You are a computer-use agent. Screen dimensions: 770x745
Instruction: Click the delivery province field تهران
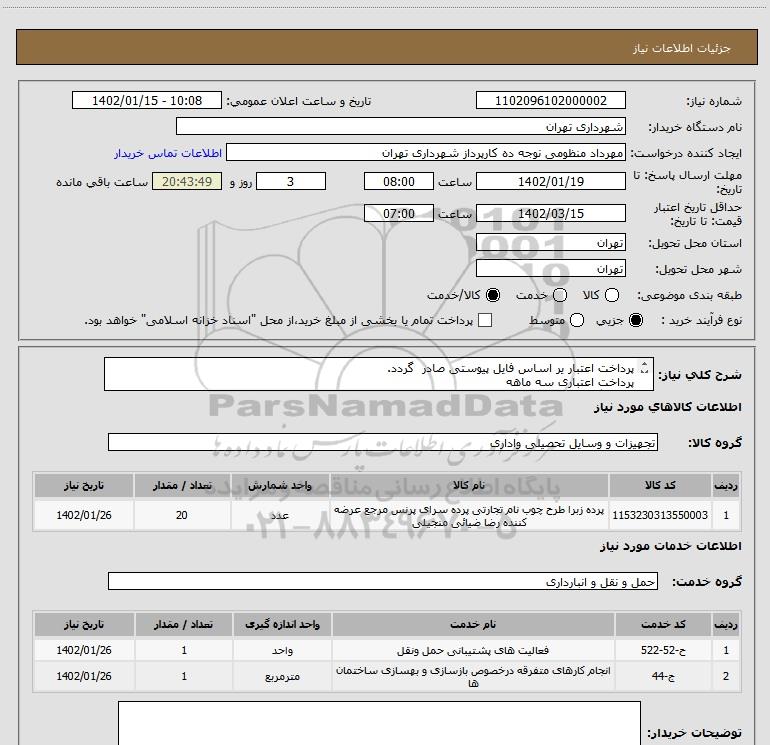coord(550,242)
